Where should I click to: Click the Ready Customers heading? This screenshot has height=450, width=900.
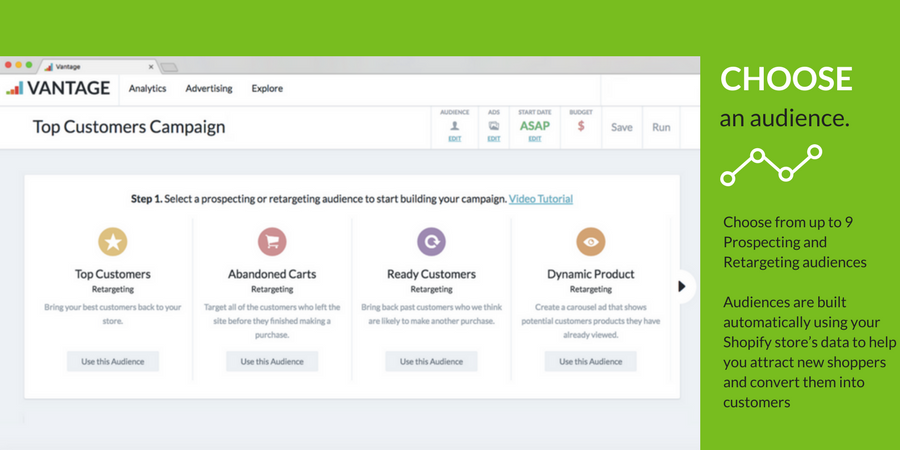point(431,274)
